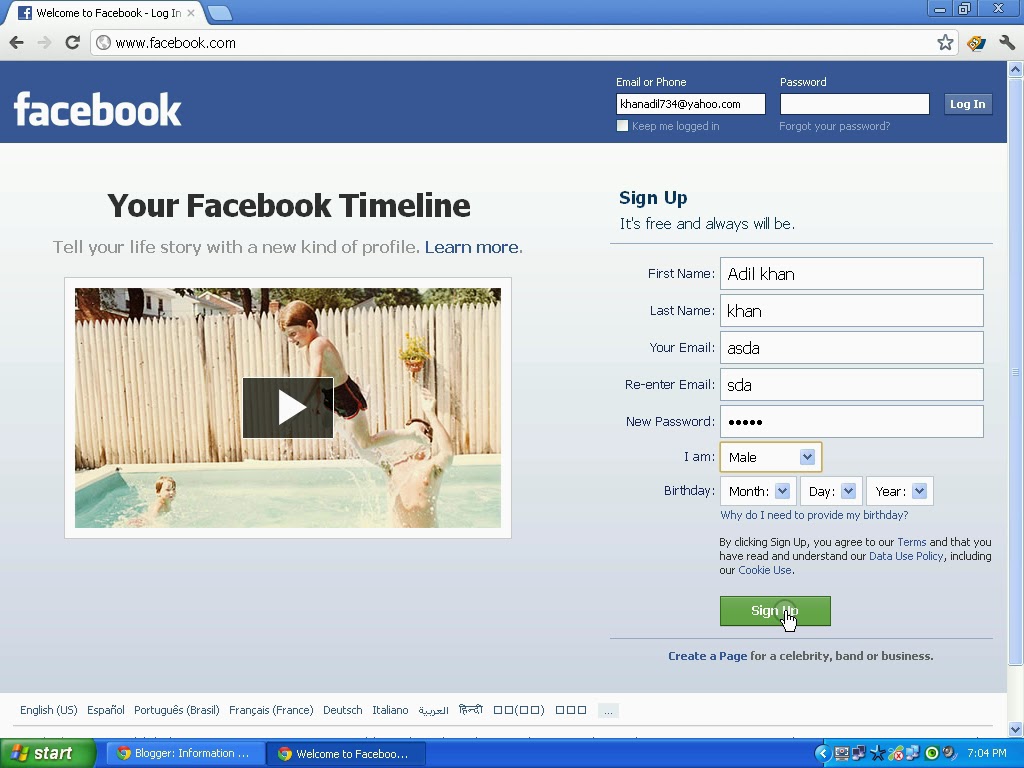The width and height of the screenshot is (1024, 768).
Task: Select Italiano language
Action: point(390,710)
